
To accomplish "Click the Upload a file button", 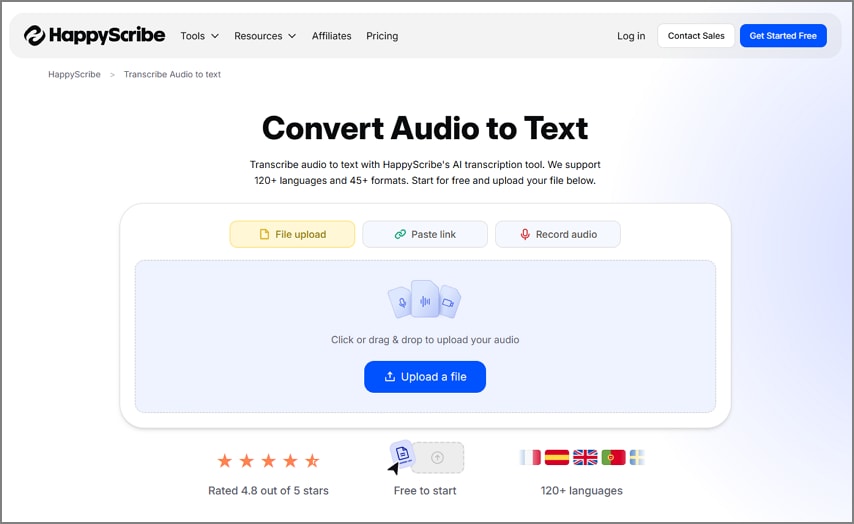I will pyautogui.click(x=425, y=376).
